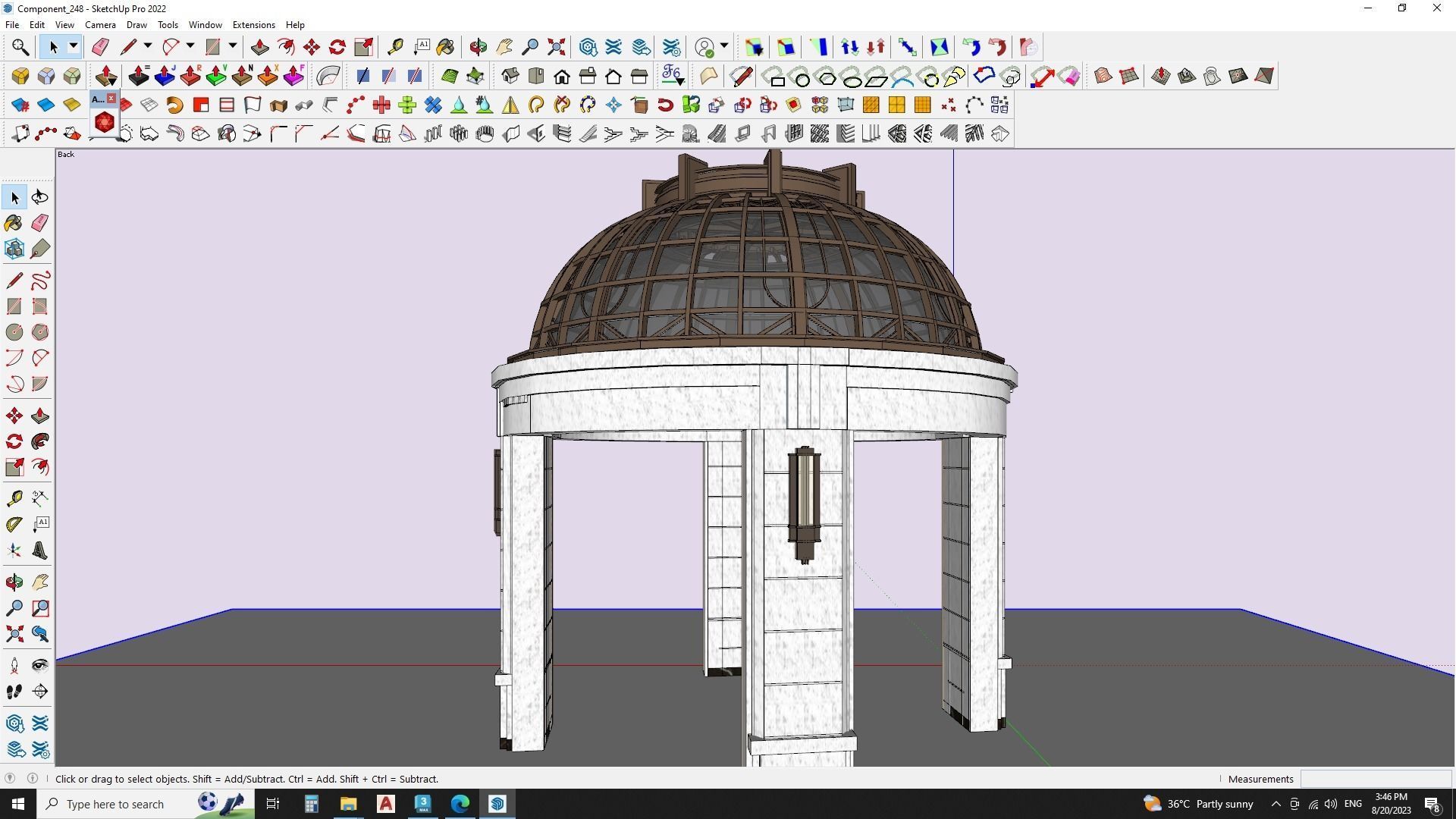This screenshot has height=819, width=1456.
Task: Pick the Paint Bucket tool in the top toolbar
Action: (446, 47)
